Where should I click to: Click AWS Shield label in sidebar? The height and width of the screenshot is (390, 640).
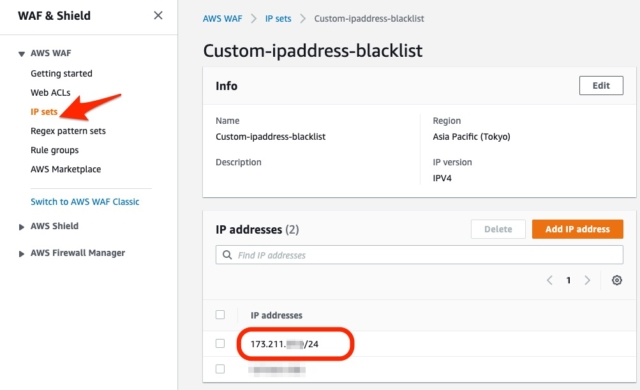[54, 226]
